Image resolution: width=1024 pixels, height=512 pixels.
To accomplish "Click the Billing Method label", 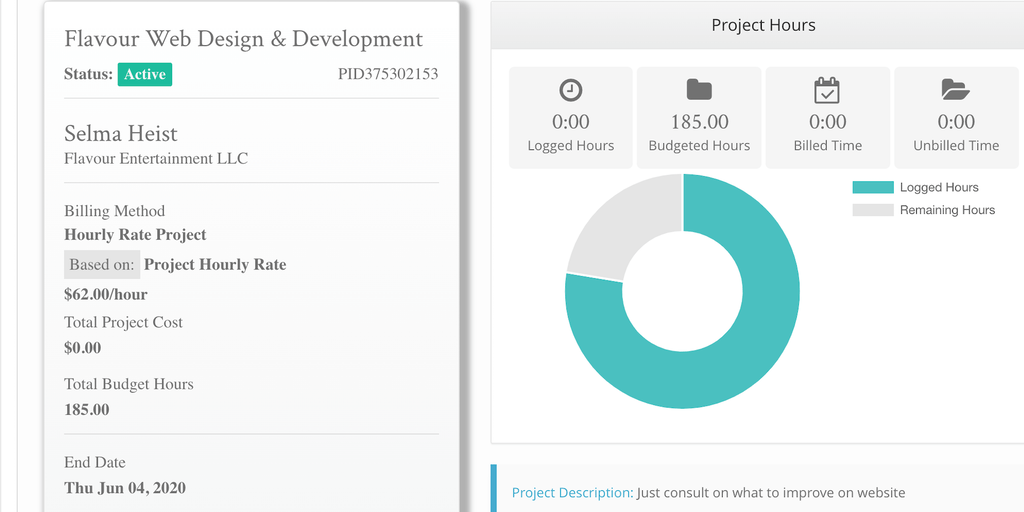I will [114, 211].
